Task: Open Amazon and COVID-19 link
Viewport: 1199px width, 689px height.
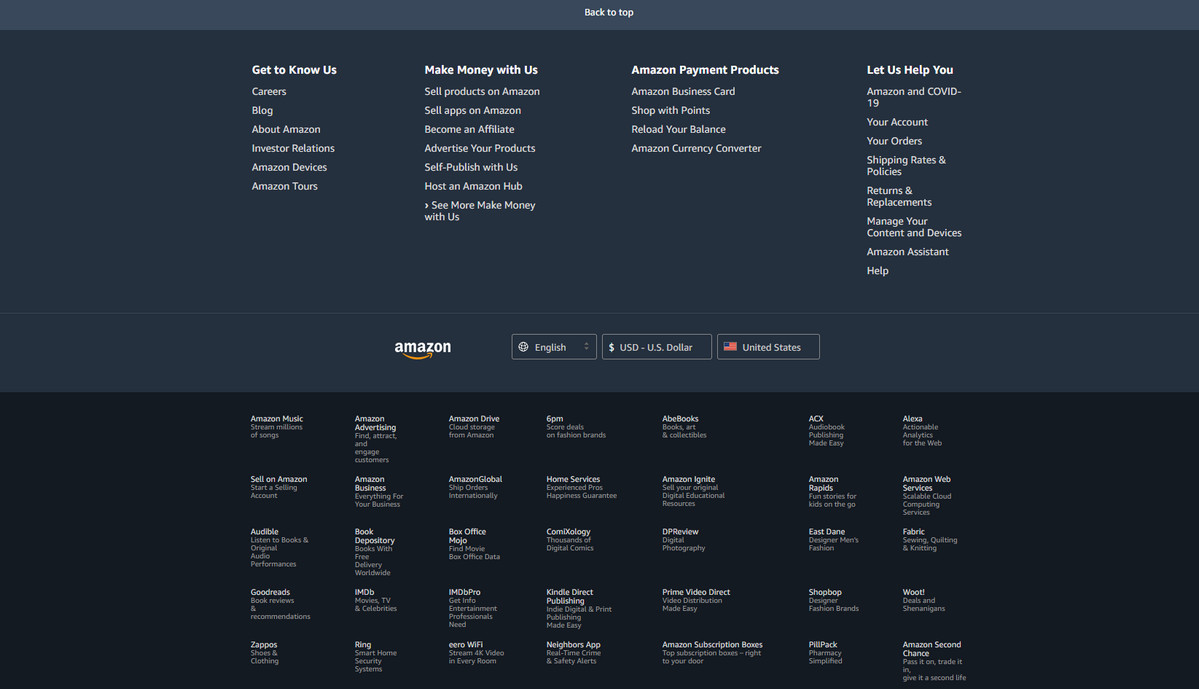Action: [x=914, y=97]
